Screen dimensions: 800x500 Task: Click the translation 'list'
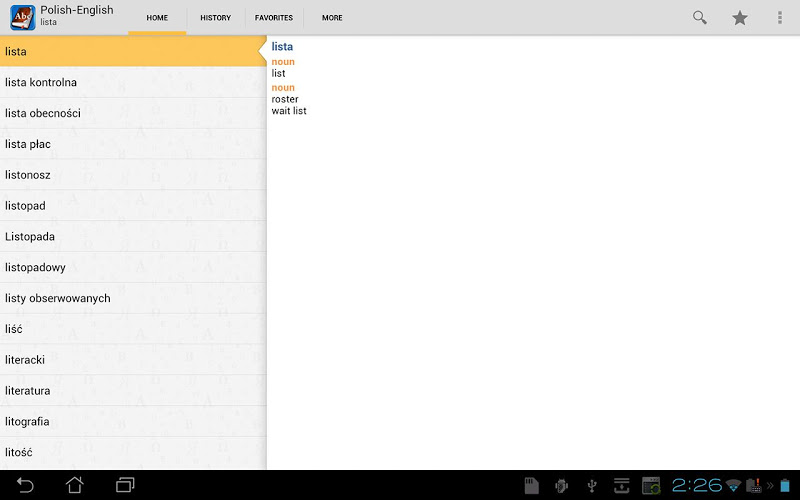click(x=278, y=73)
